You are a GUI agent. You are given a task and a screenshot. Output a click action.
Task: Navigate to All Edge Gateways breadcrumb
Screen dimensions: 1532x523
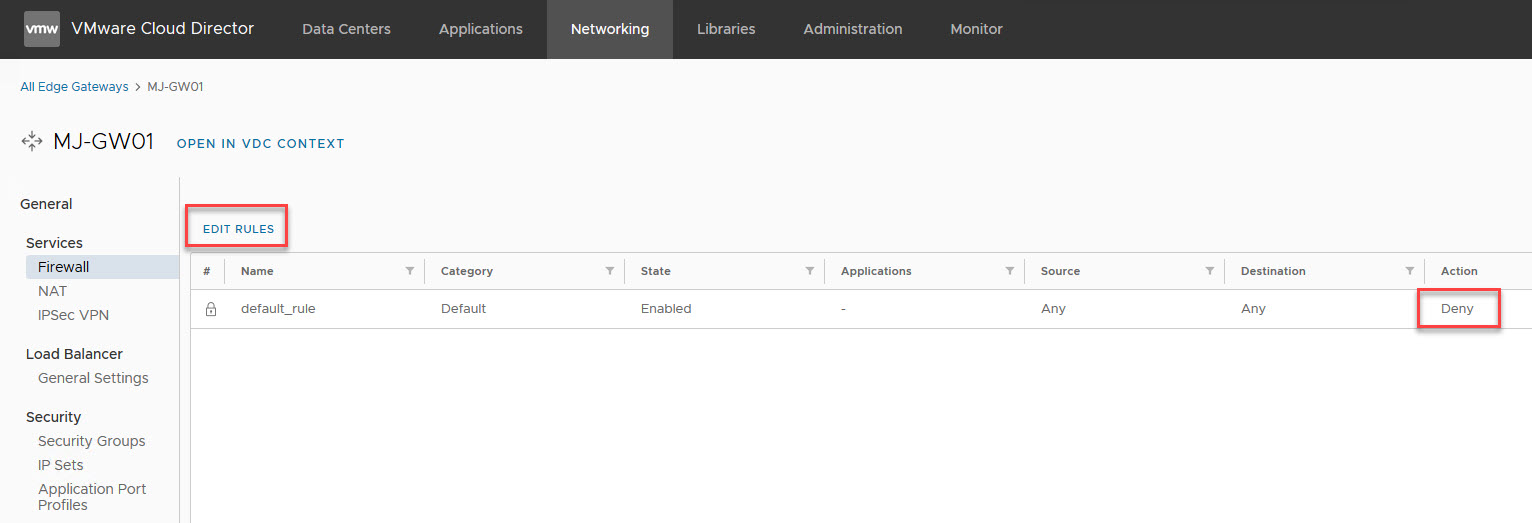coord(74,87)
